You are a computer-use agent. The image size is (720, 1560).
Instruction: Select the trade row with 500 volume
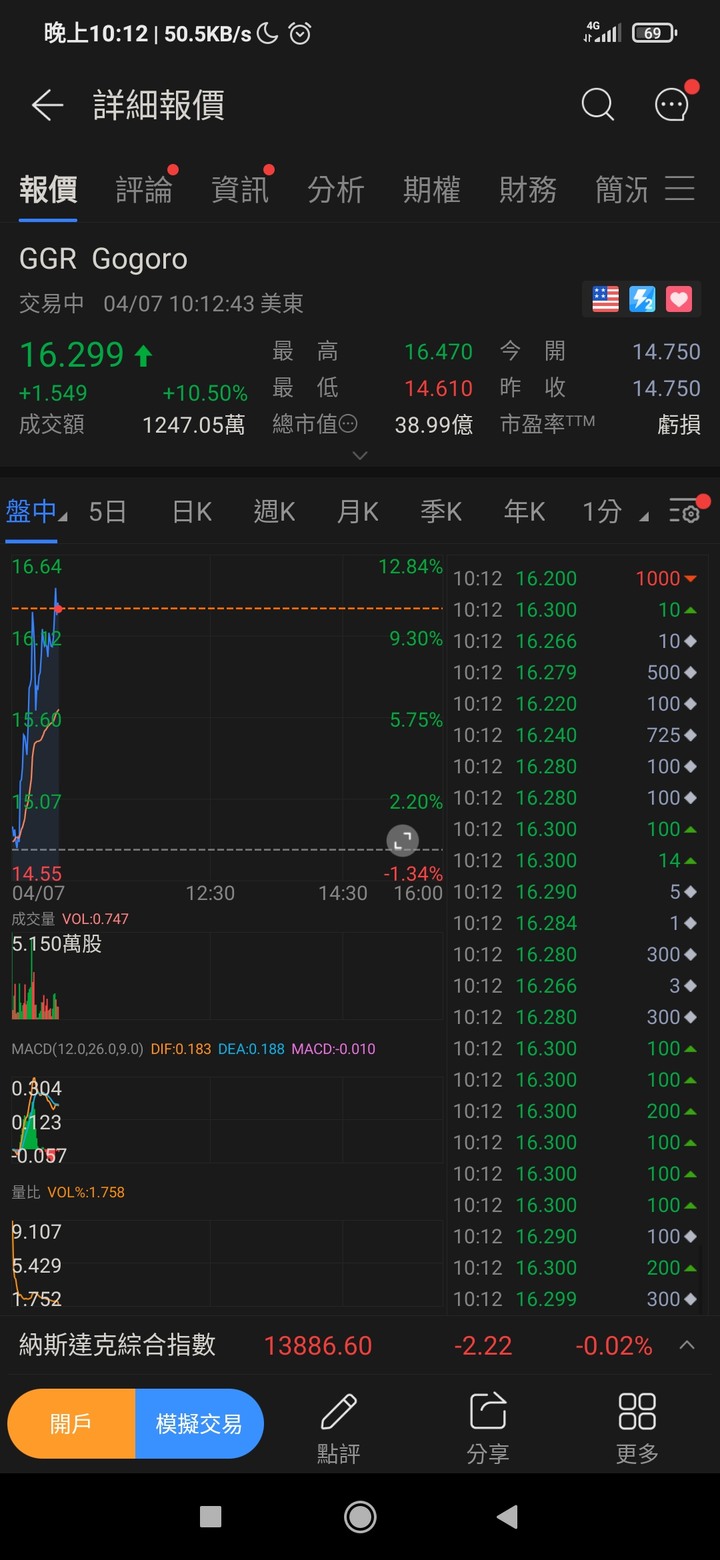[576, 672]
